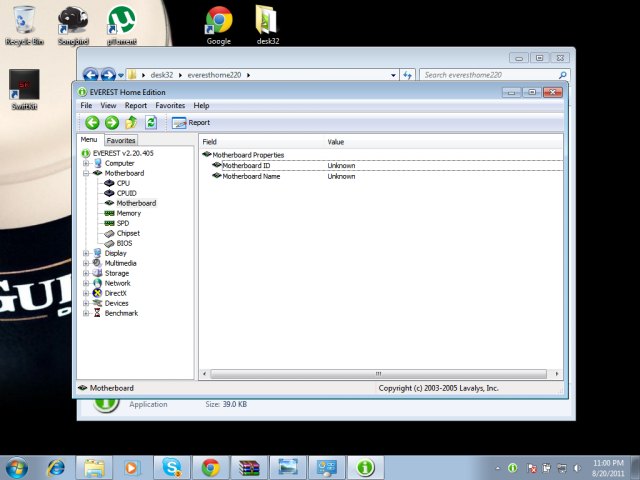640x480 pixels.
Task: Collapse the Motherboard tree node
Action: click(x=86, y=173)
